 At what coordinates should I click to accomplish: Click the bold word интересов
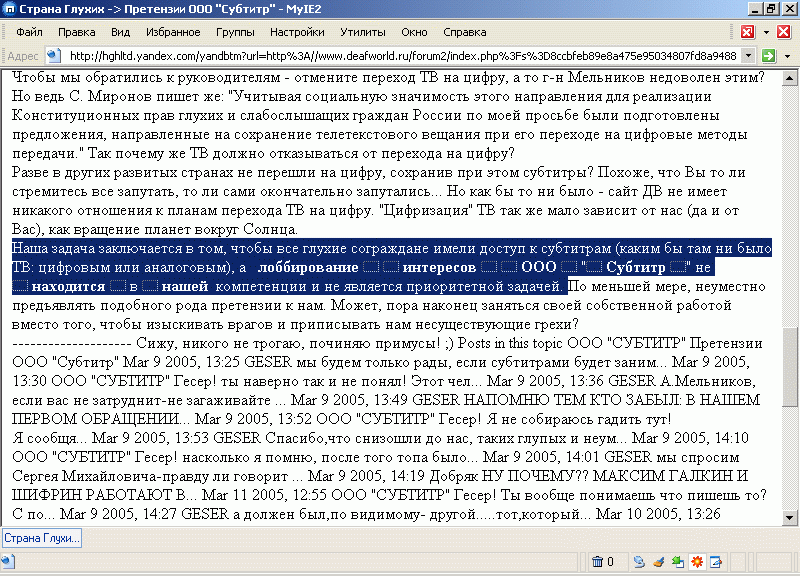point(439,267)
